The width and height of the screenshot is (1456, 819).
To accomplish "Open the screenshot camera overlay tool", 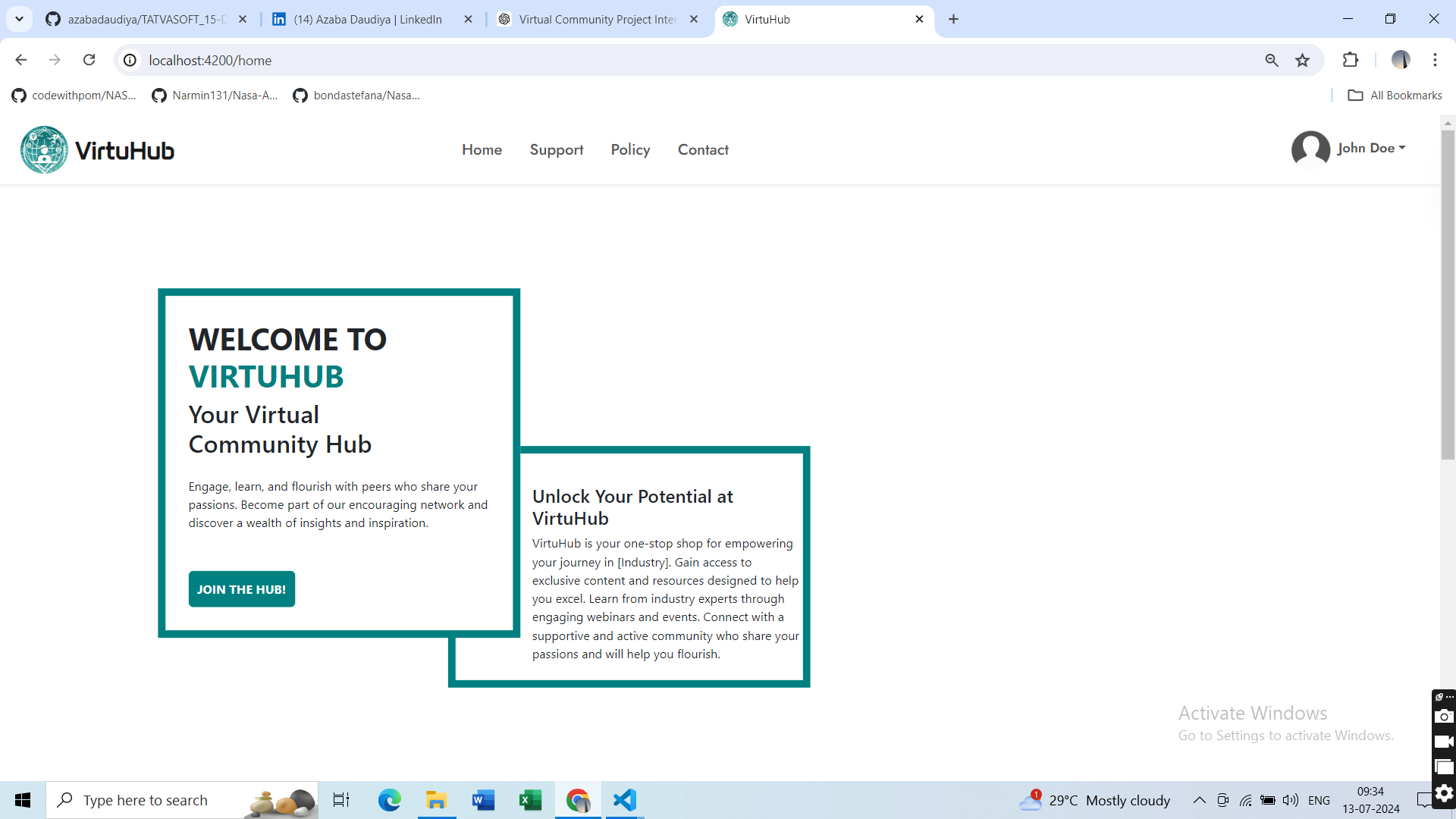I will coord(1444,716).
